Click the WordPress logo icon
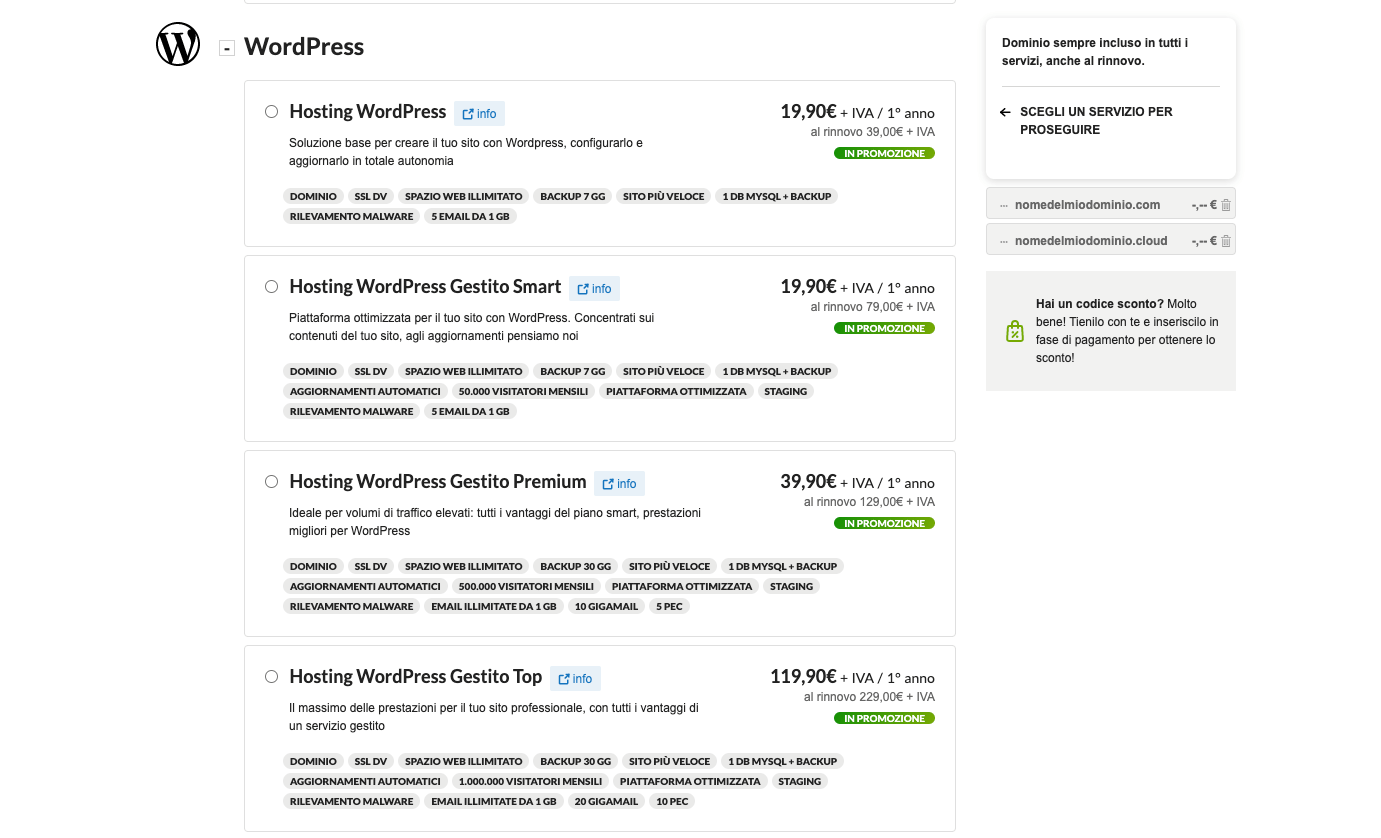 tap(178, 44)
